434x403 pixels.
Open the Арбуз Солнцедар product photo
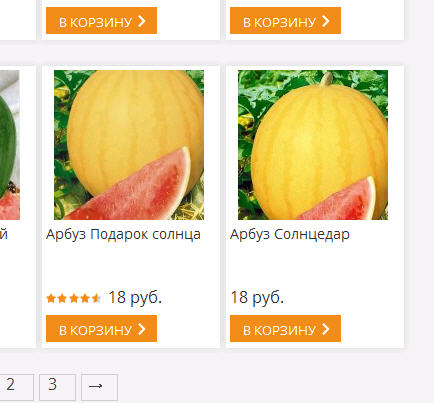pyautogui.click(x=313, y=145)
